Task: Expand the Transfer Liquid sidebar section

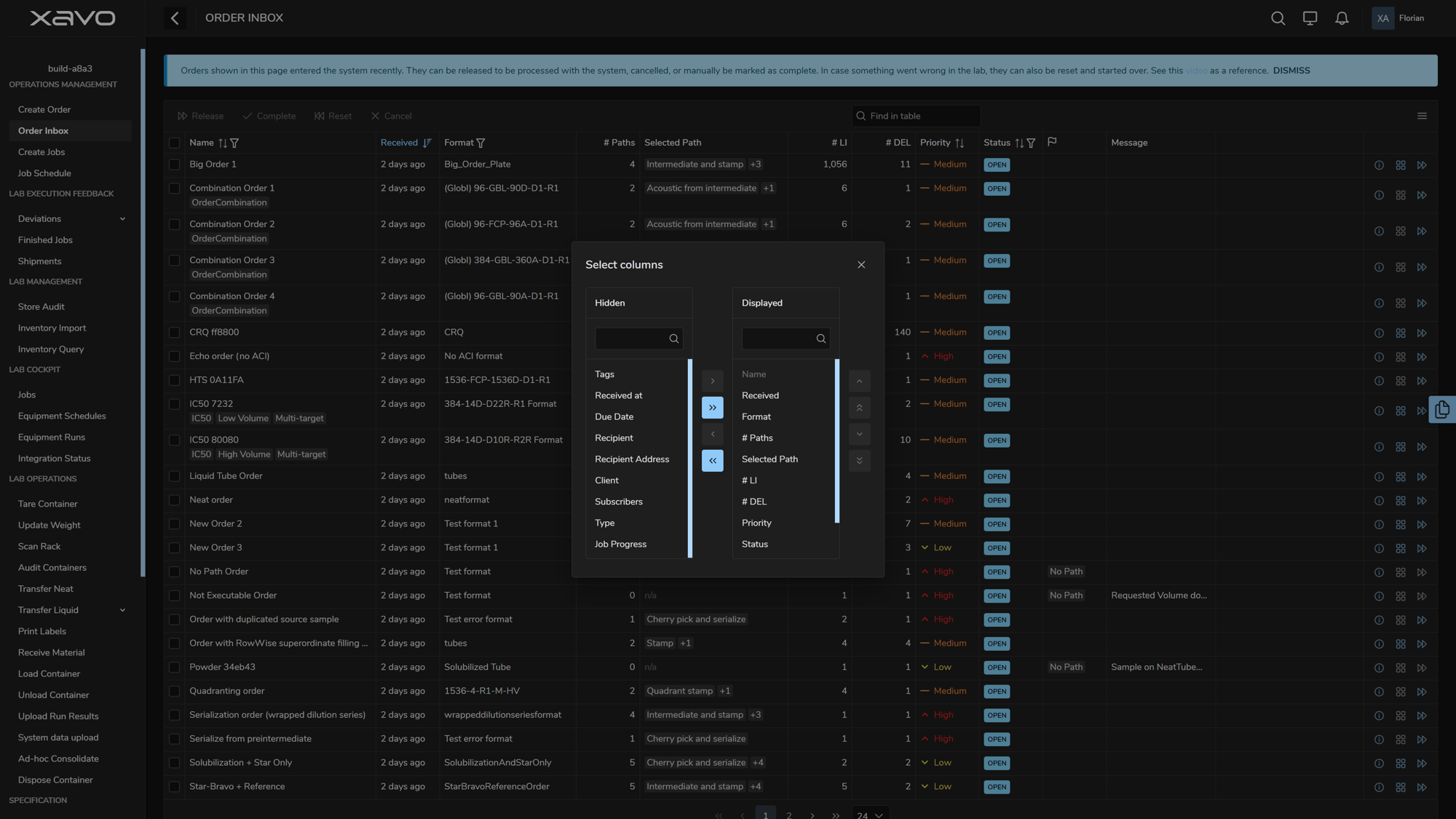Action: pyautogui.click(x=122, y=611)
